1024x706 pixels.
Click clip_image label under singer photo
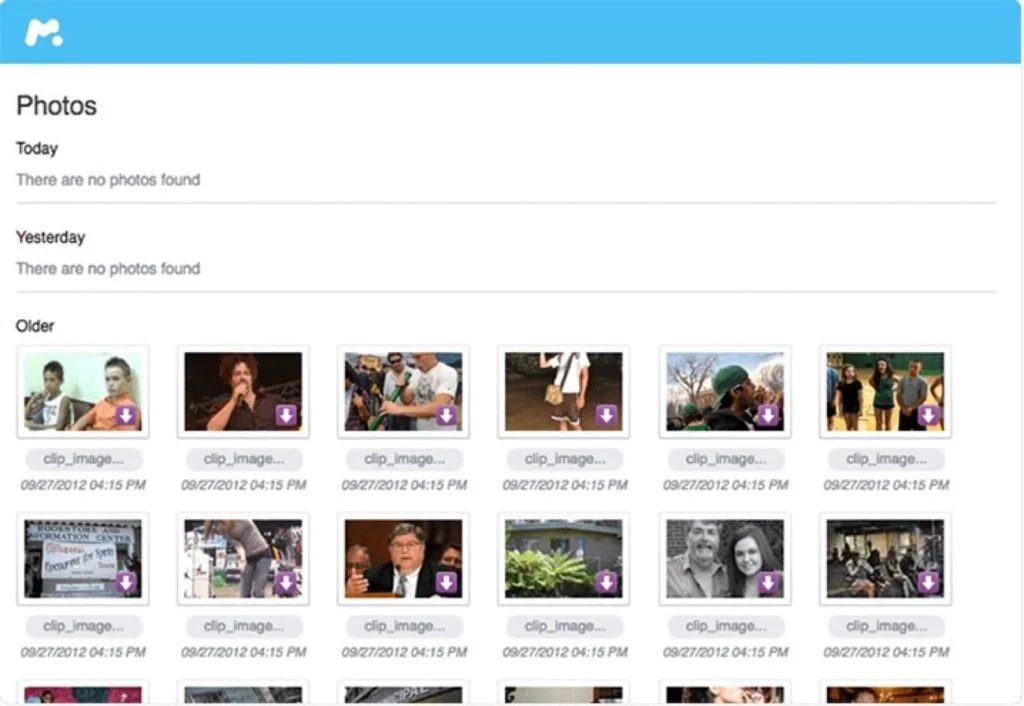(x=243, y=459)
